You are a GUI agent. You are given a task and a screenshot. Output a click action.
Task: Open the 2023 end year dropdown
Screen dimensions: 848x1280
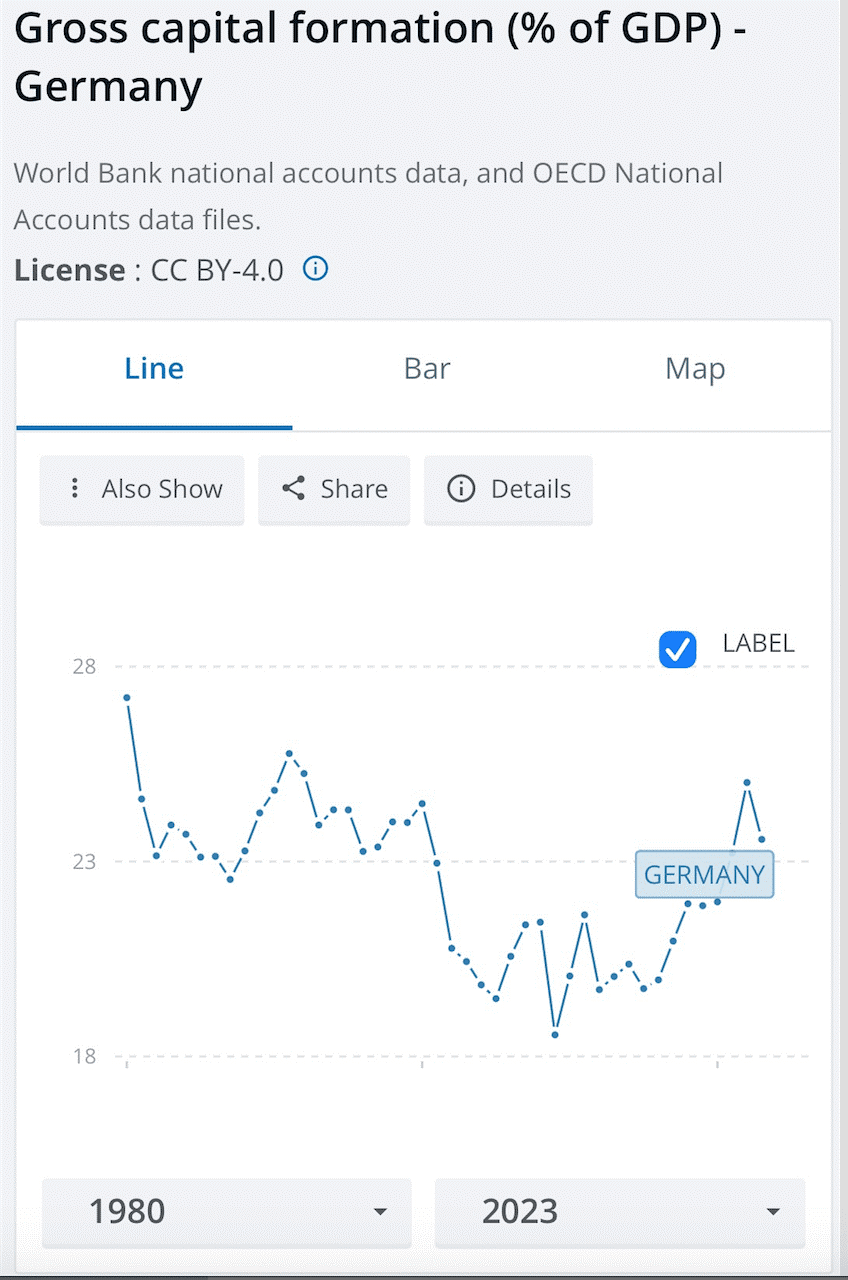coord(619,1212)
